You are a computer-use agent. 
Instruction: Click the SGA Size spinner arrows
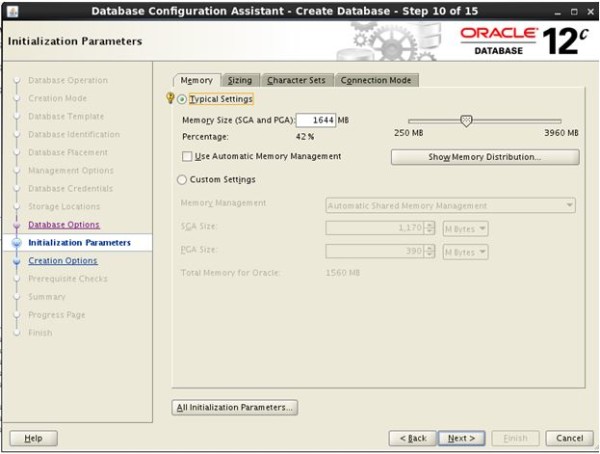click(x=430, y=228)
